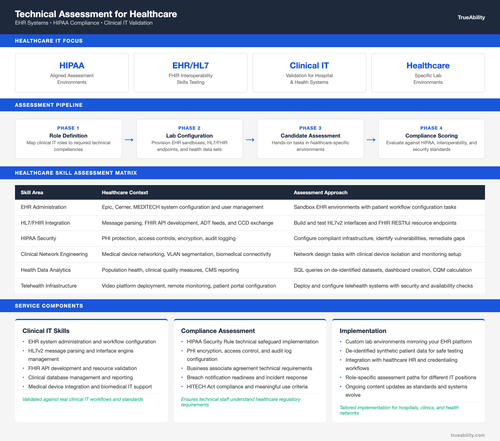Click the Message parsing, FHIR API development cell
This screenshot has height=441, width=500.
click(x=187, y=223)
